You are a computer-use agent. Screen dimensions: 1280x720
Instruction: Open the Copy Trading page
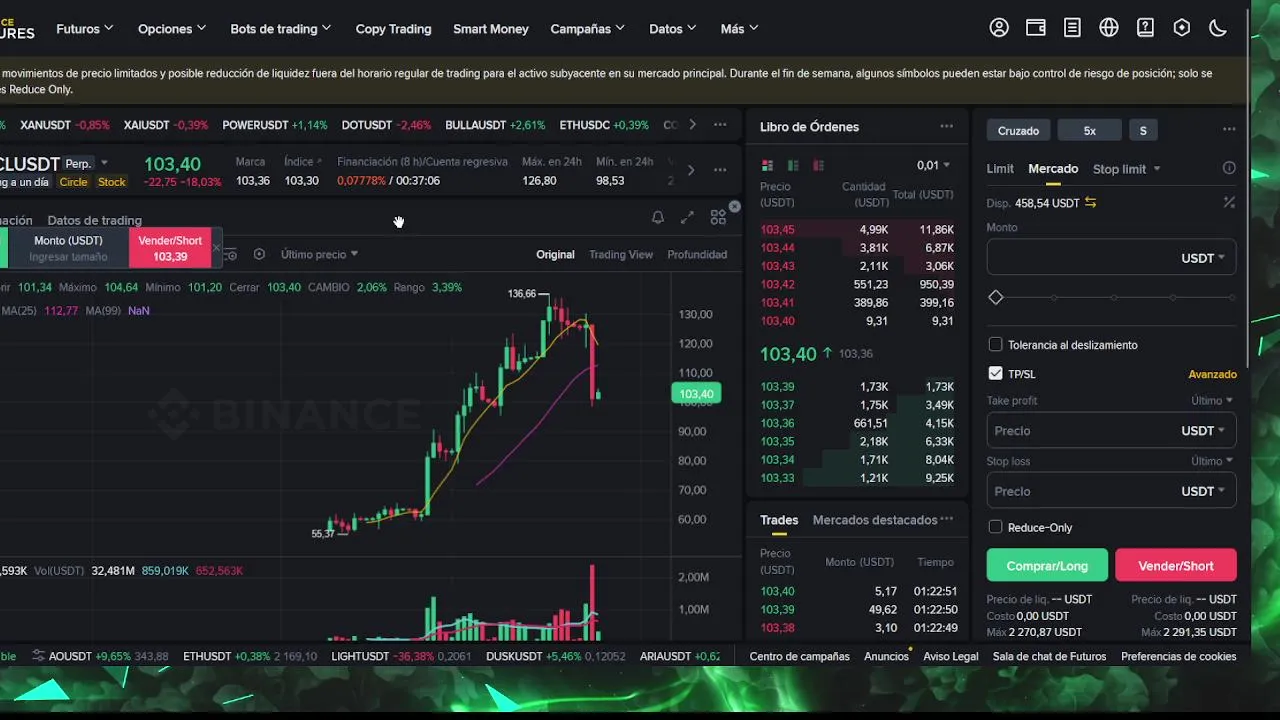click(393, 29)
